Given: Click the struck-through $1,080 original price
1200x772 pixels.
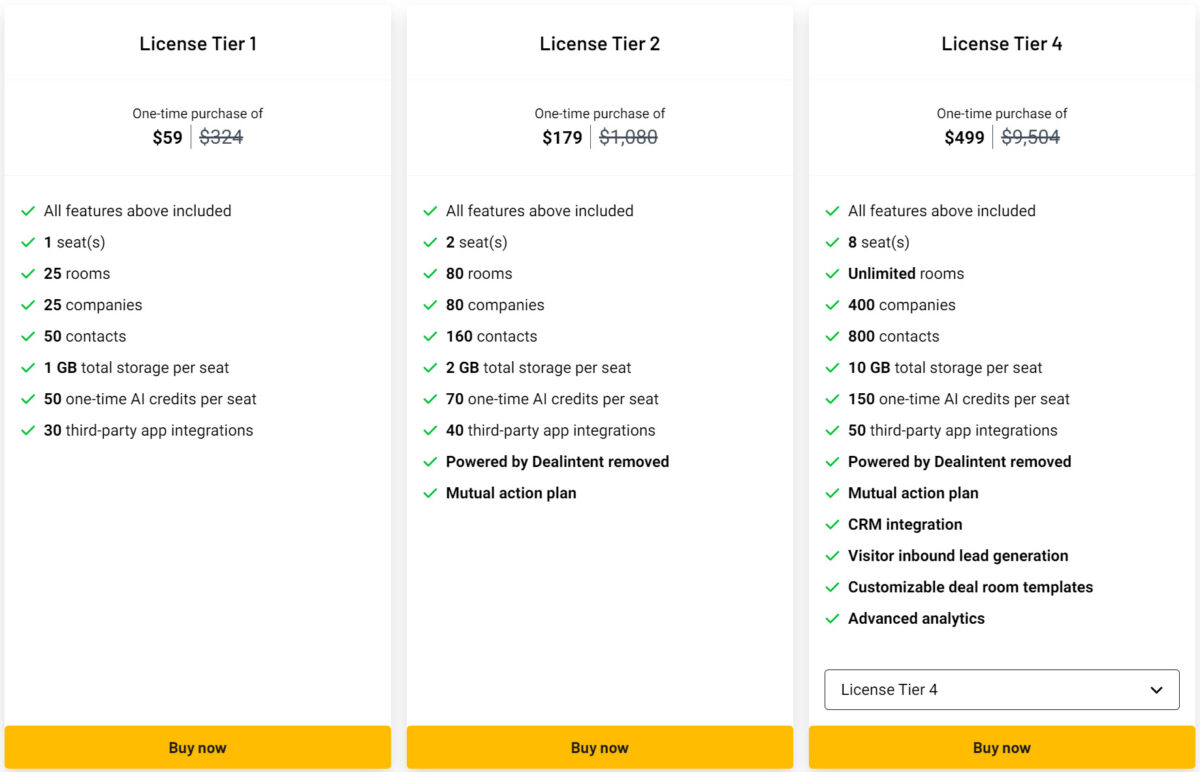Looking at the screenshot, I should pyautogui.click(x=628, y=137).
